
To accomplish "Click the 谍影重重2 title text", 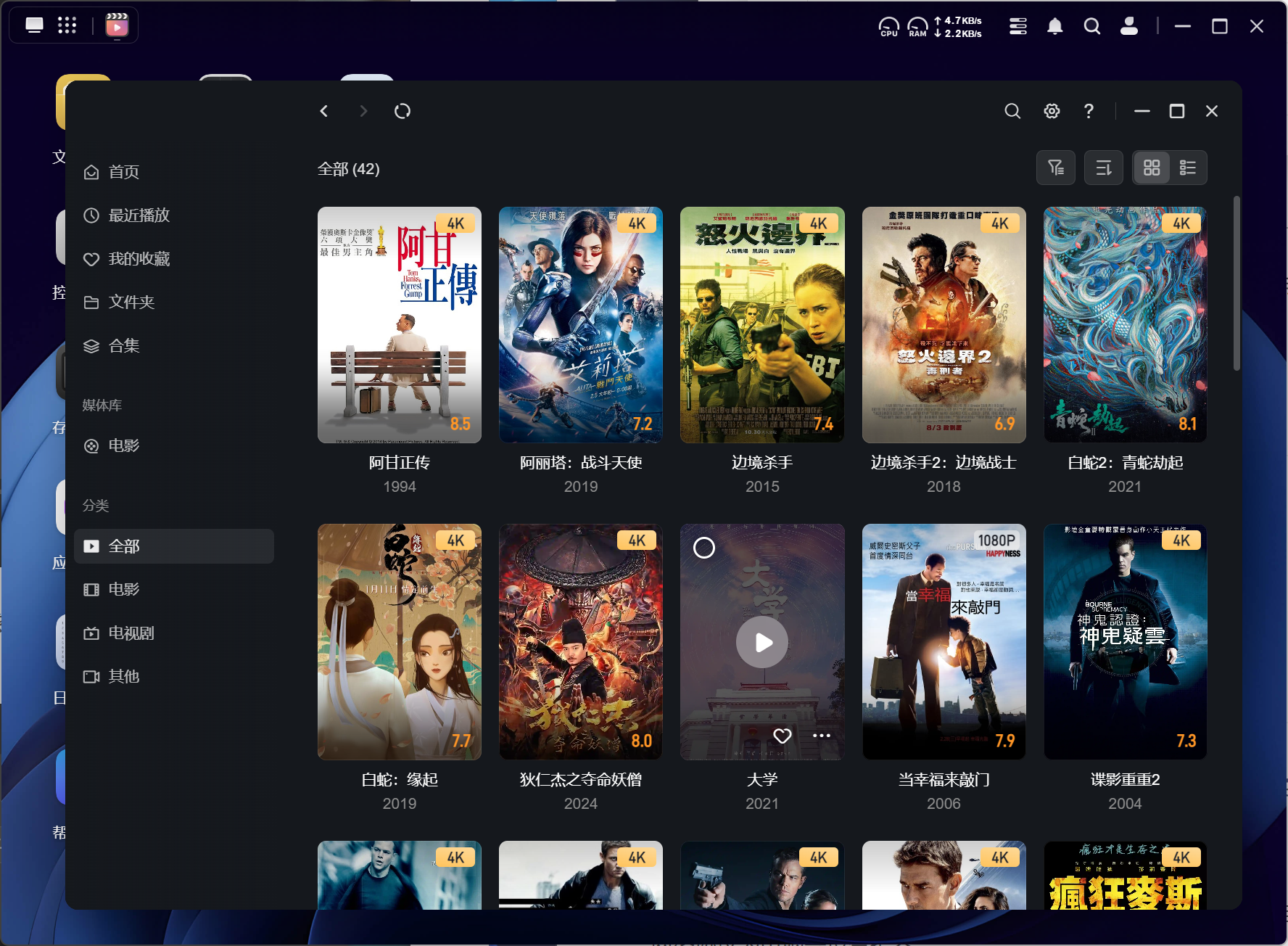I will 1125,780.
